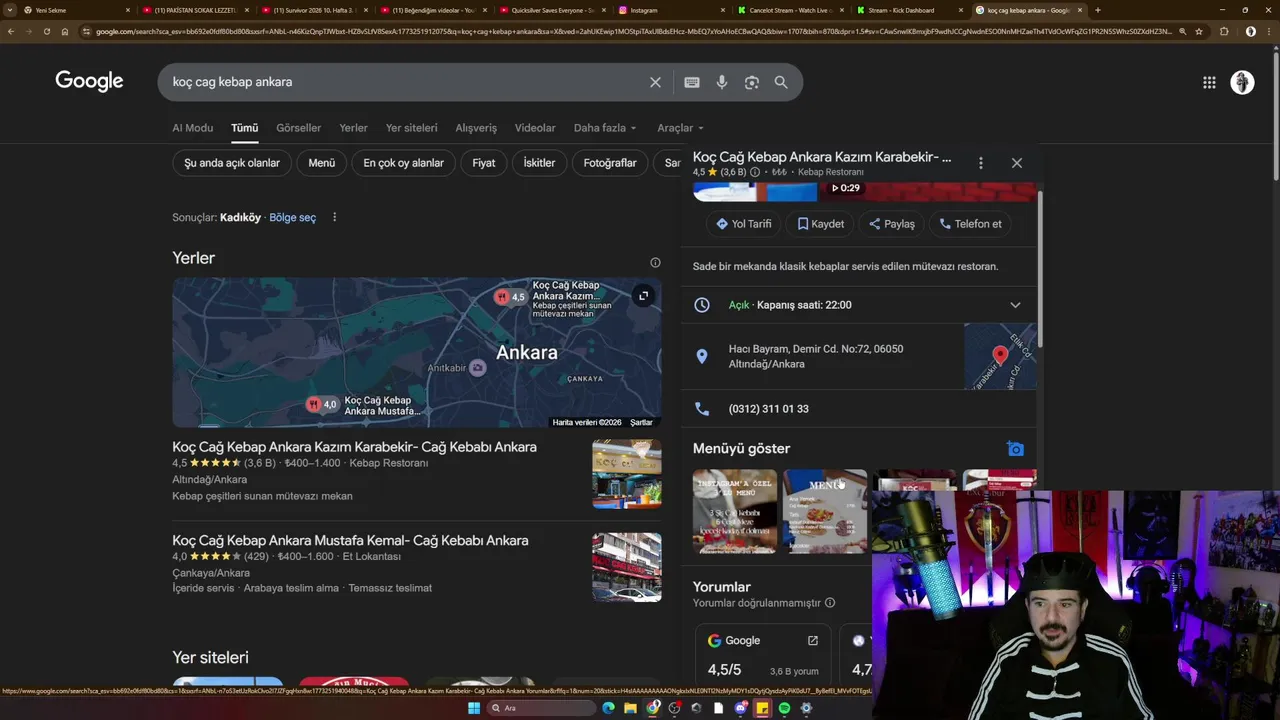Image resolution: width=1280 pixels, height=720 pixels.
Task: Open the mini map next to the address
Action: click(x=1000, y=356)
